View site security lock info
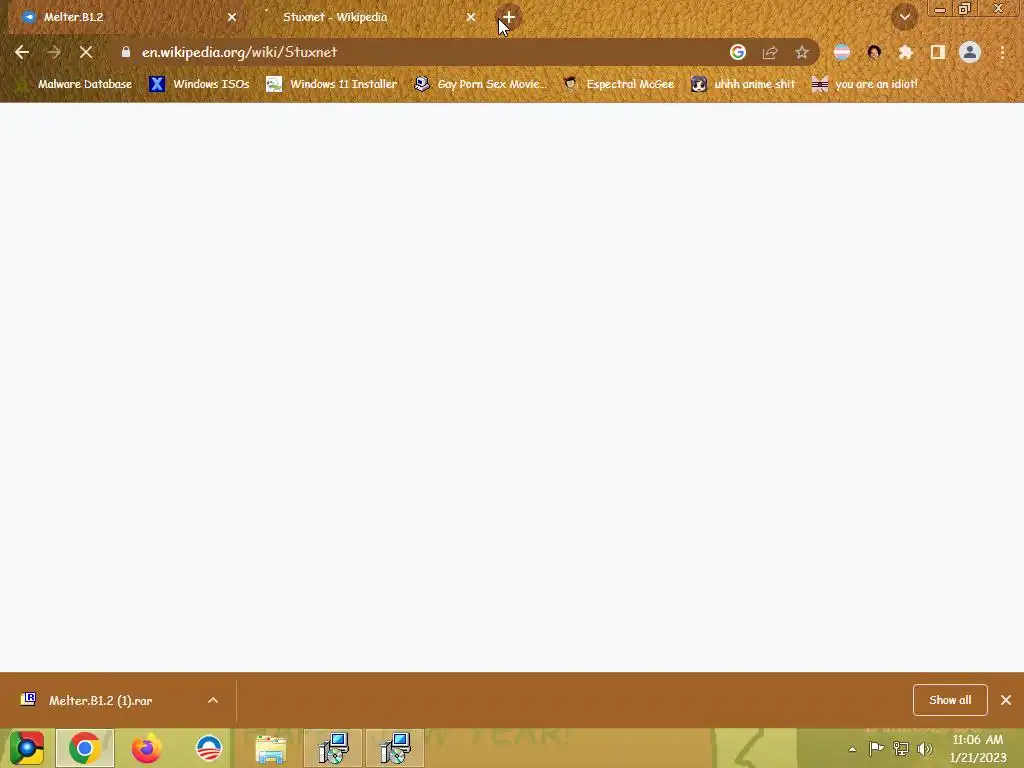The height and width of the screenshot is (768, 1024). [x=126, y=52]
